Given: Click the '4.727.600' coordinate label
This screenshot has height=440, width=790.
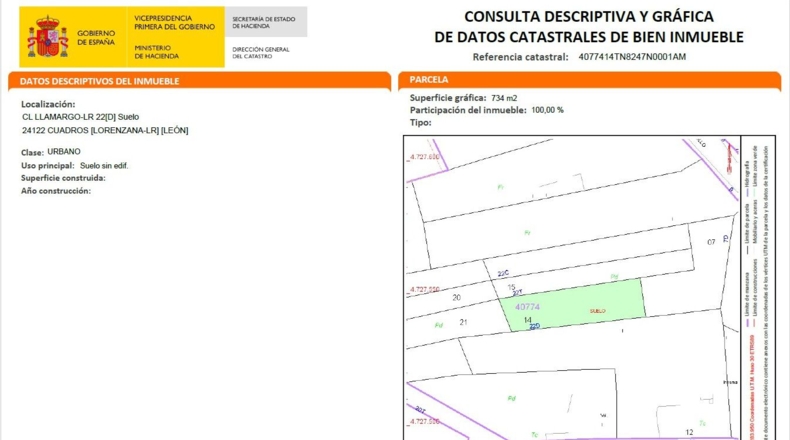Looking at the screenshot, I should tap(424, 157).
